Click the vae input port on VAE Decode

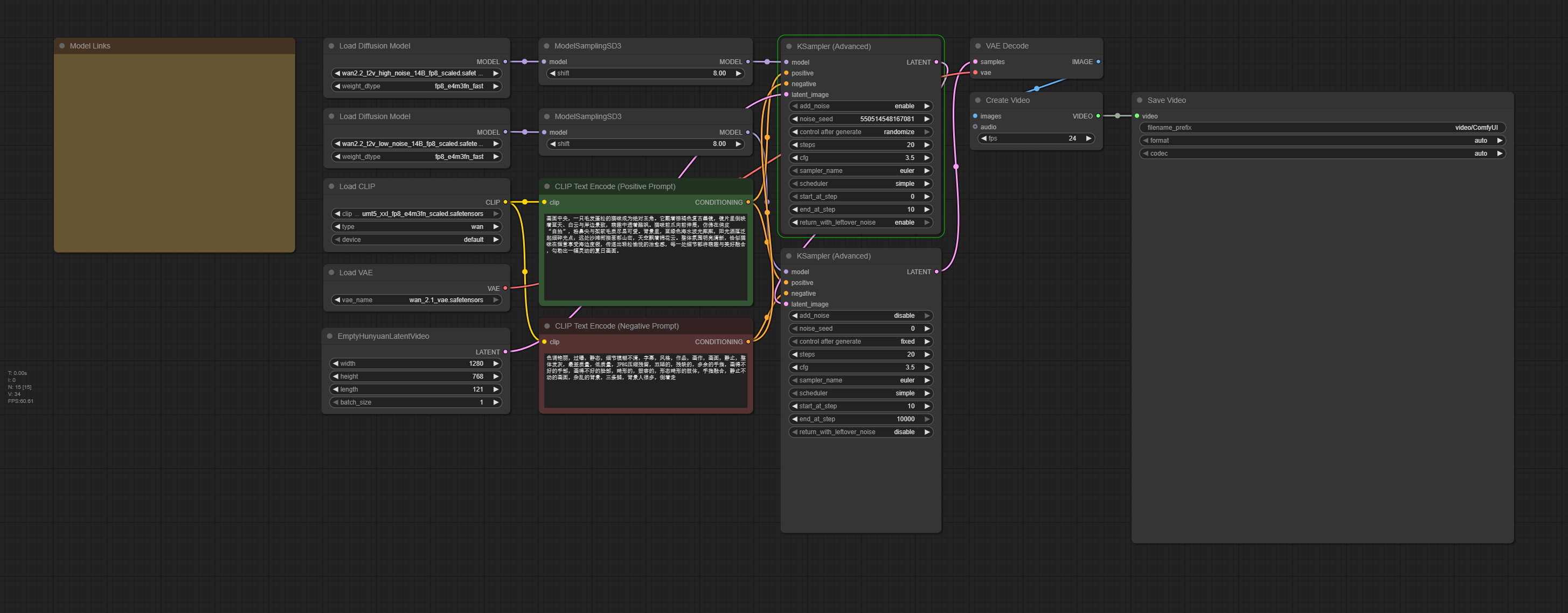[x=975, y=72]
